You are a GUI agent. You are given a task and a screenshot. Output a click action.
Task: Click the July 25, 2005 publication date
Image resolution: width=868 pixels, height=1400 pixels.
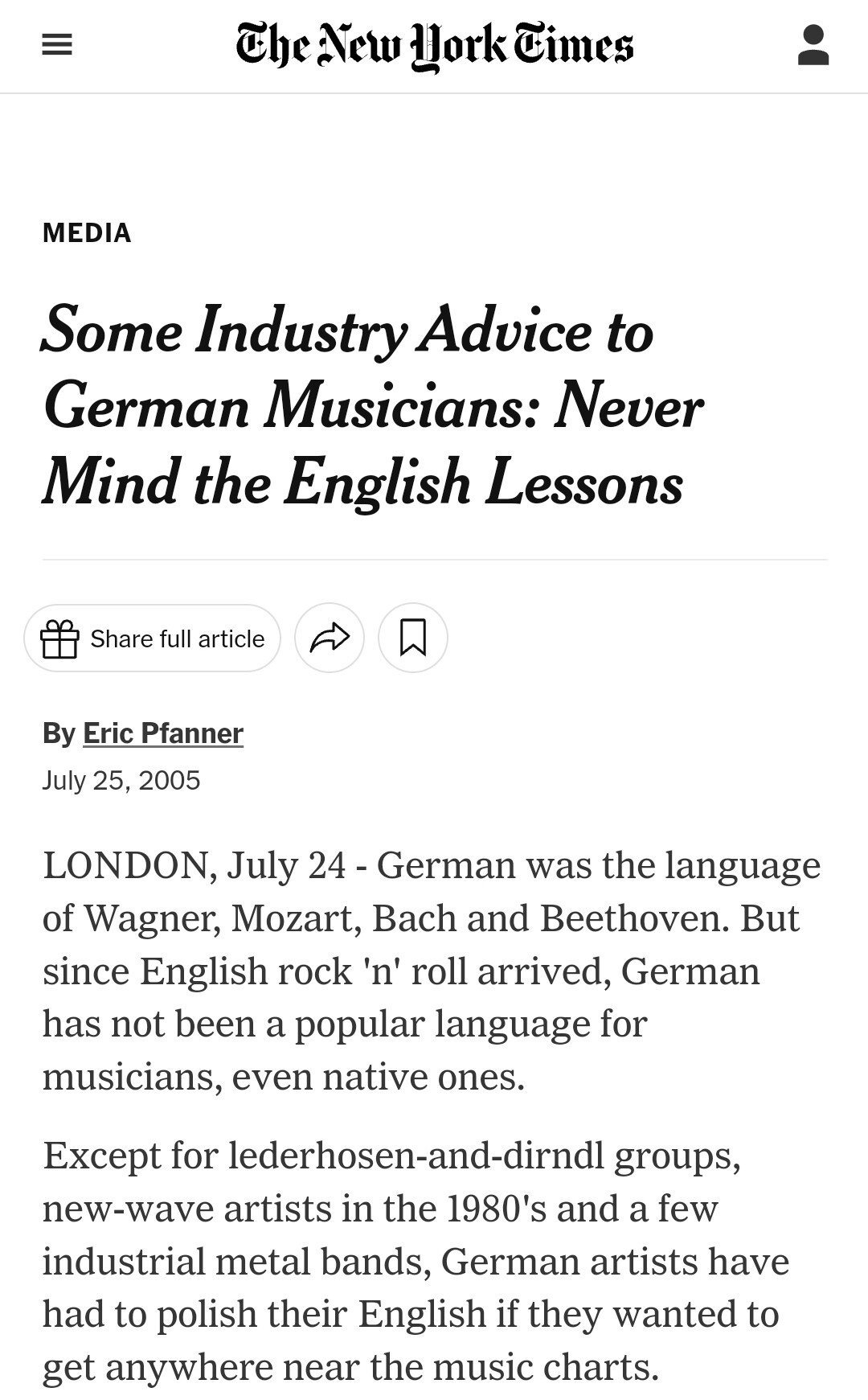tap(121, 781)
